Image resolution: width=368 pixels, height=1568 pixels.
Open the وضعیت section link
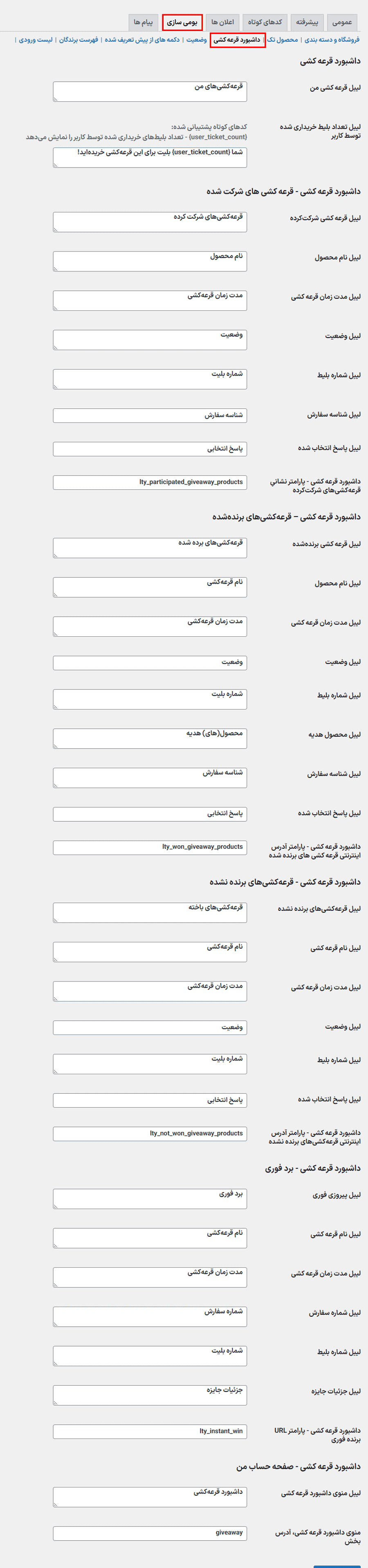196,40
